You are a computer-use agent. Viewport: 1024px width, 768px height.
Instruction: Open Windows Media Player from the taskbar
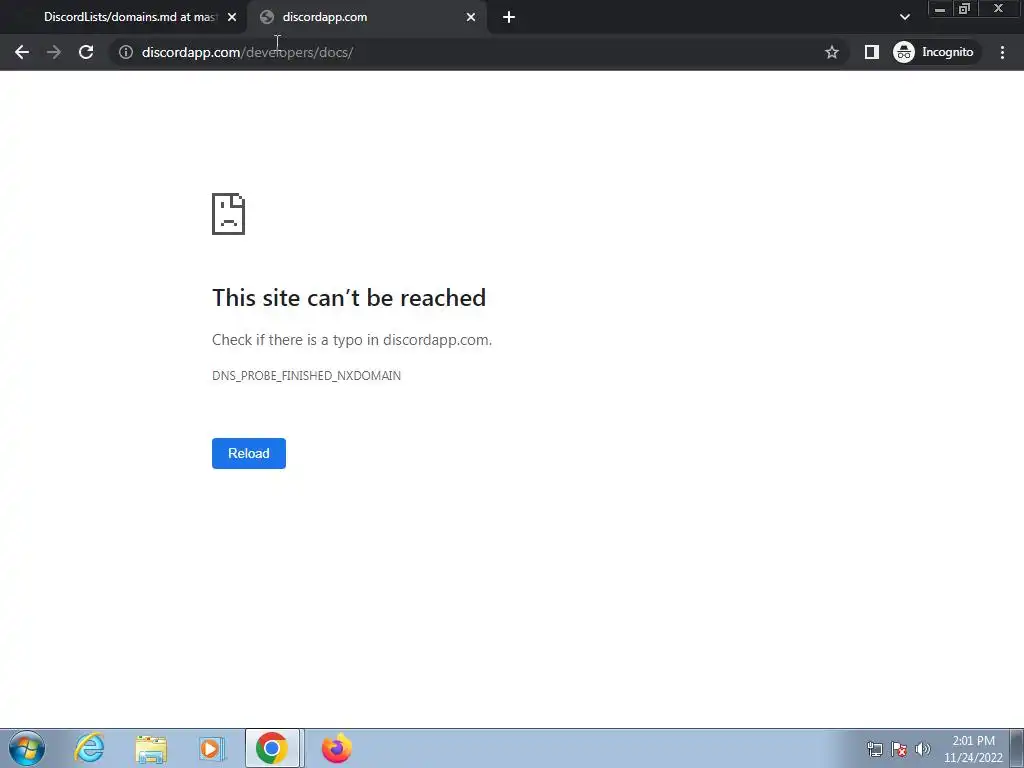pos(211,748)
